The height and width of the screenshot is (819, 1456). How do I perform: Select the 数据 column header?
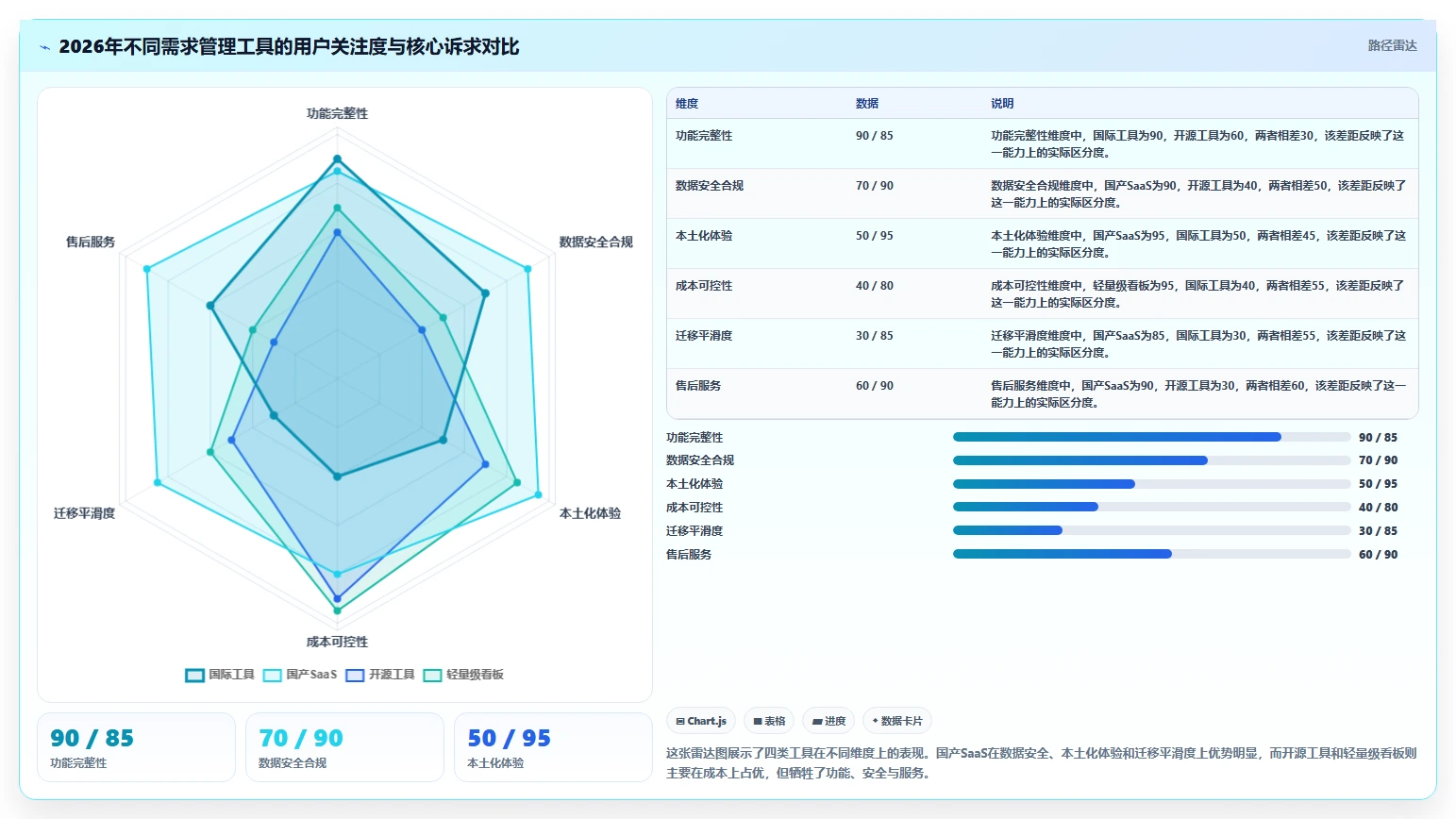[867, 104]
